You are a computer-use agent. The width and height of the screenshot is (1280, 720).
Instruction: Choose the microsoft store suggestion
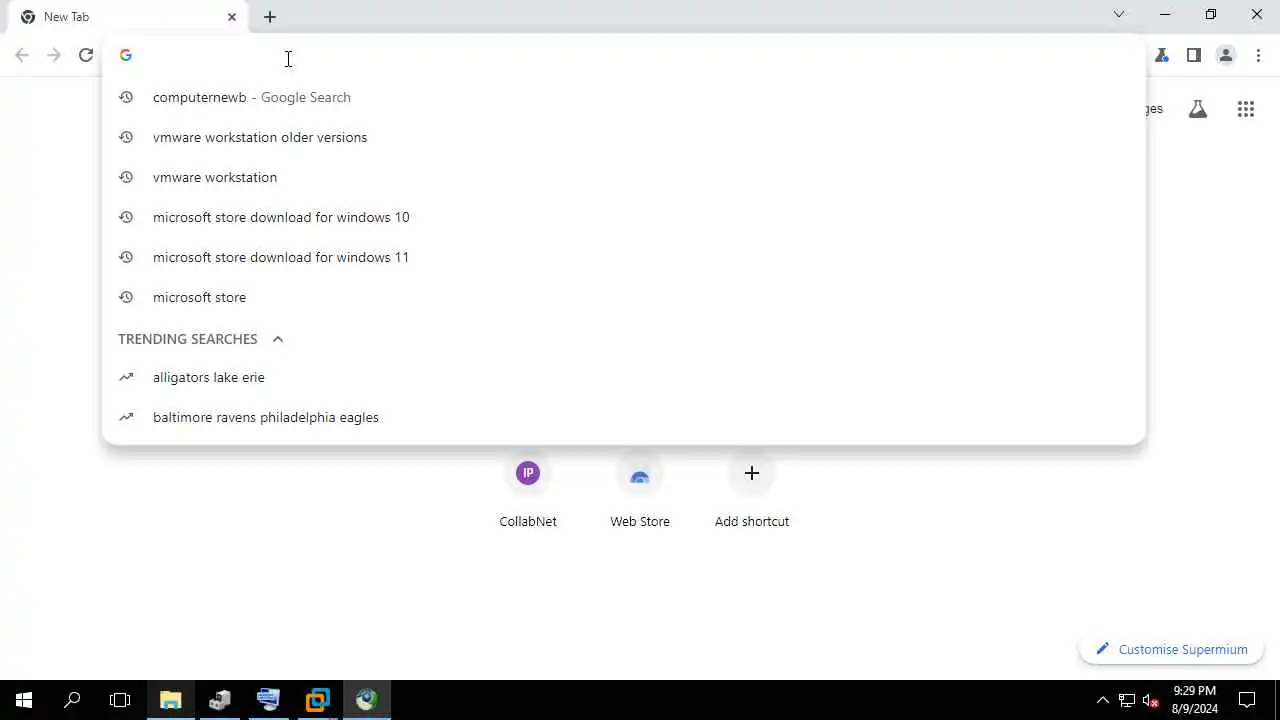coord(624,297)
